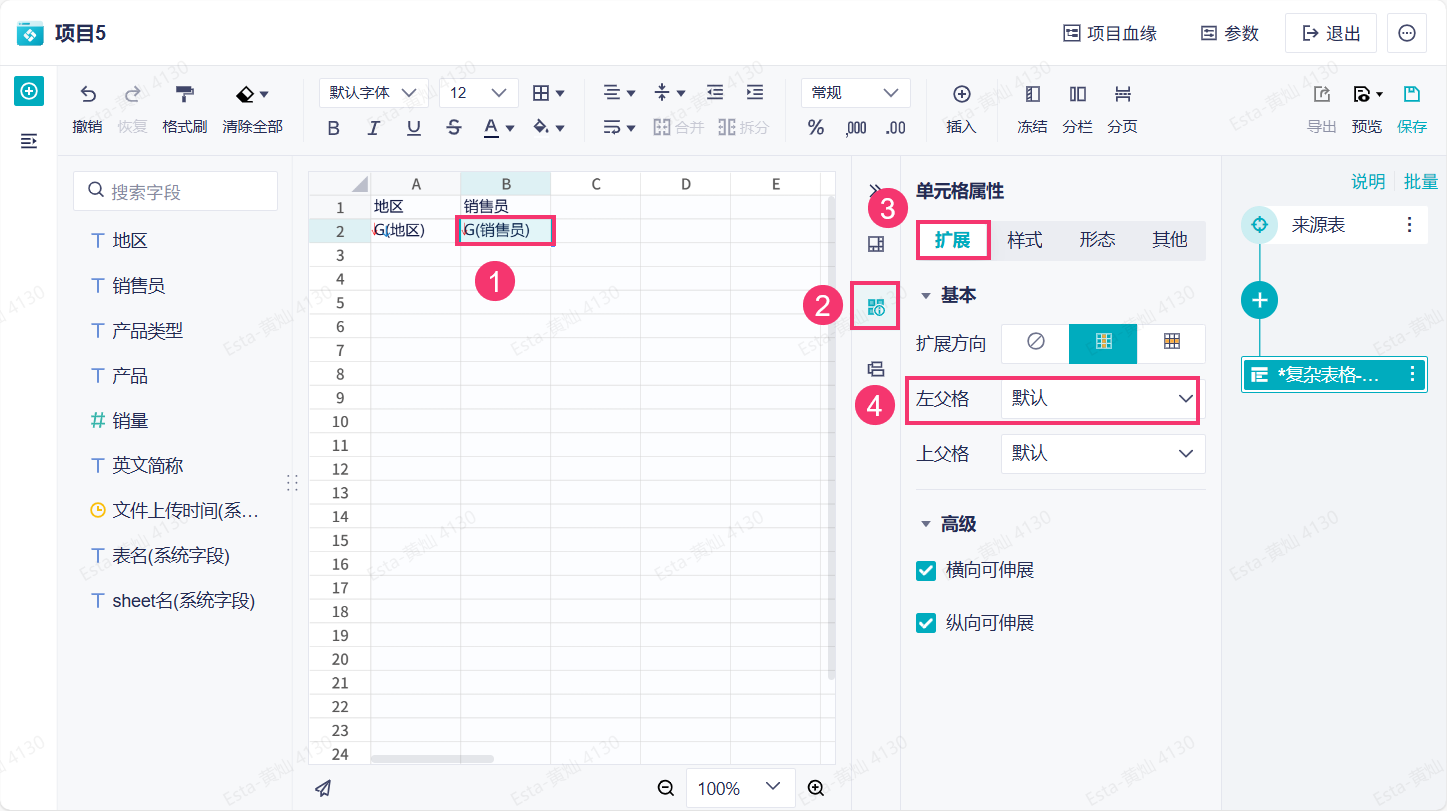This screenshot has height=811, width=1447.
Task: Open the 左父格 dropdown
Action: 1103,399
